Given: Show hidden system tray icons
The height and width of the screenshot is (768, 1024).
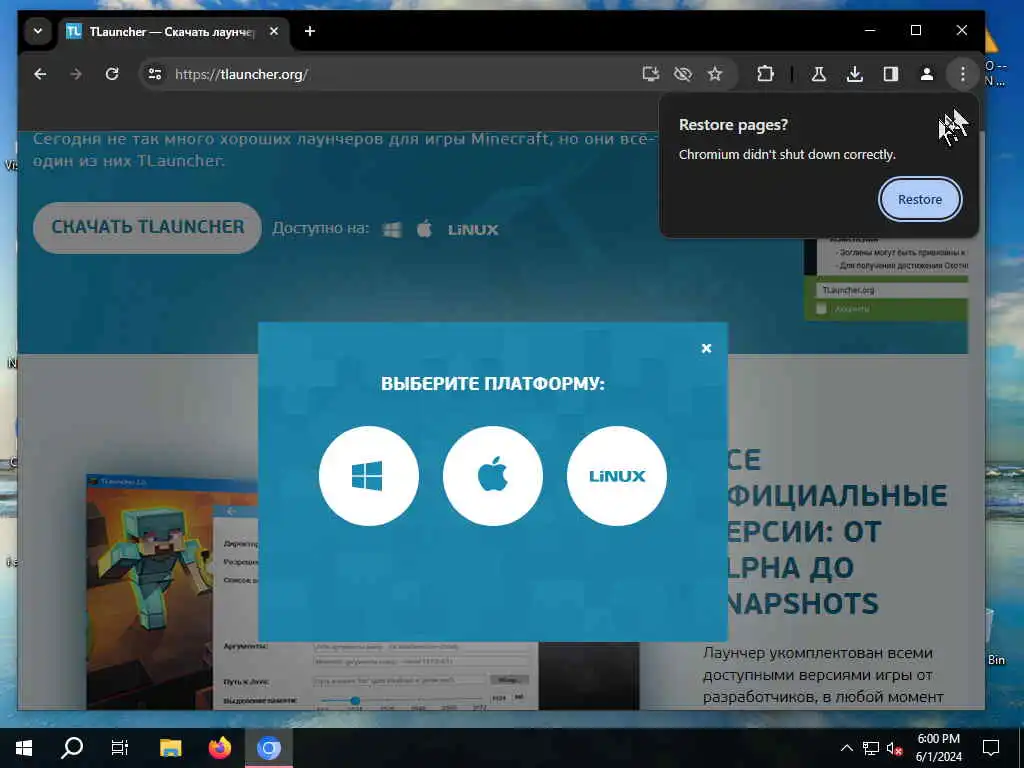Looking at the screenshot, I should click(x=846, y=748).
